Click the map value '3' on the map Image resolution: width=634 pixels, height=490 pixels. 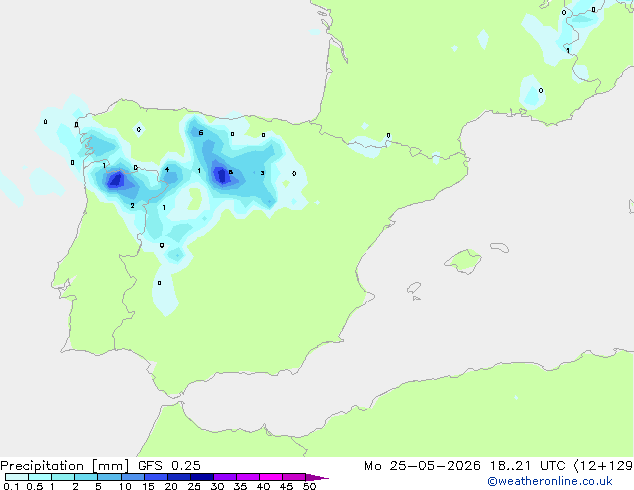pos(262,173)
